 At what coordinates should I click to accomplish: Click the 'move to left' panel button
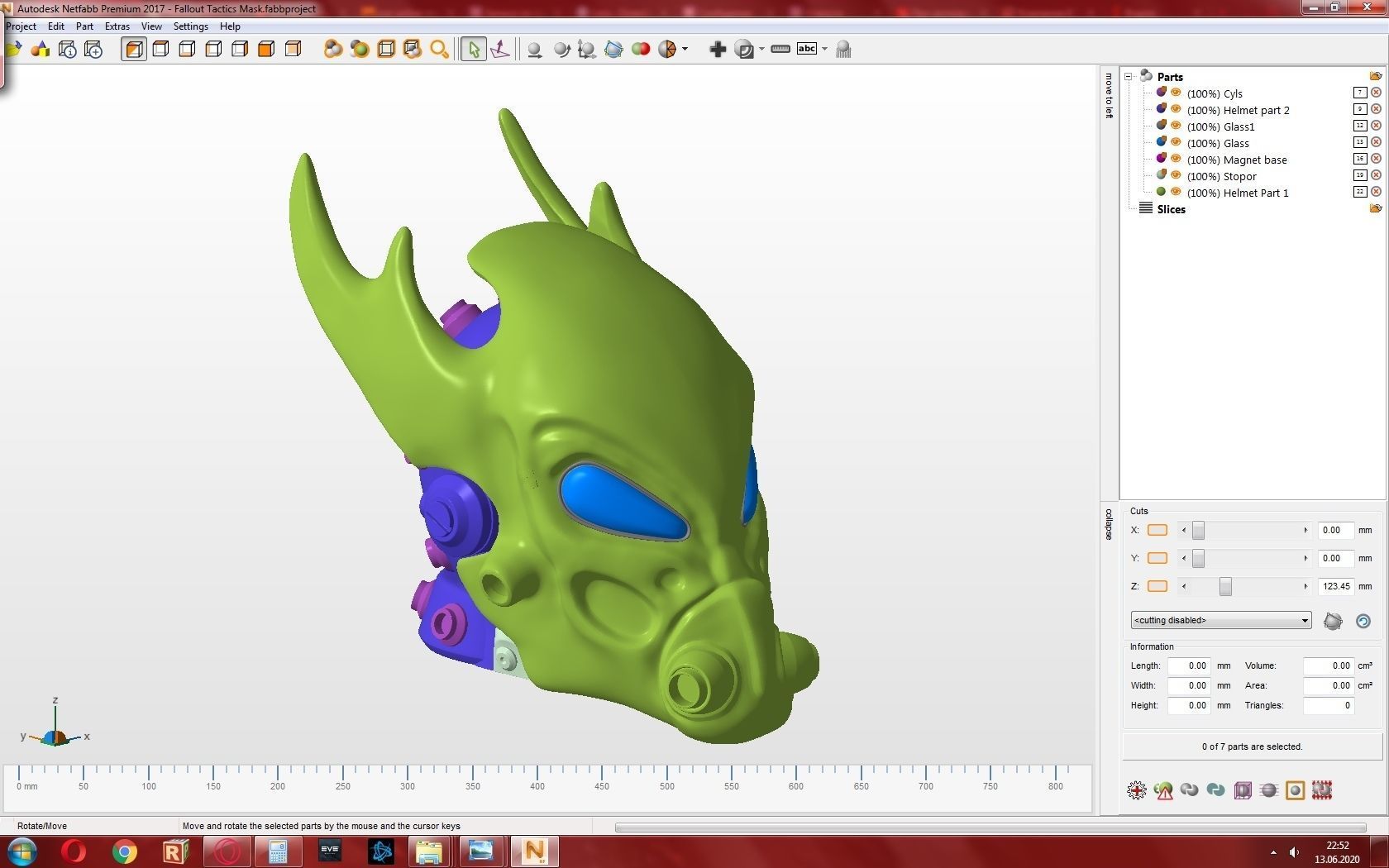(x=1109, y=96)
